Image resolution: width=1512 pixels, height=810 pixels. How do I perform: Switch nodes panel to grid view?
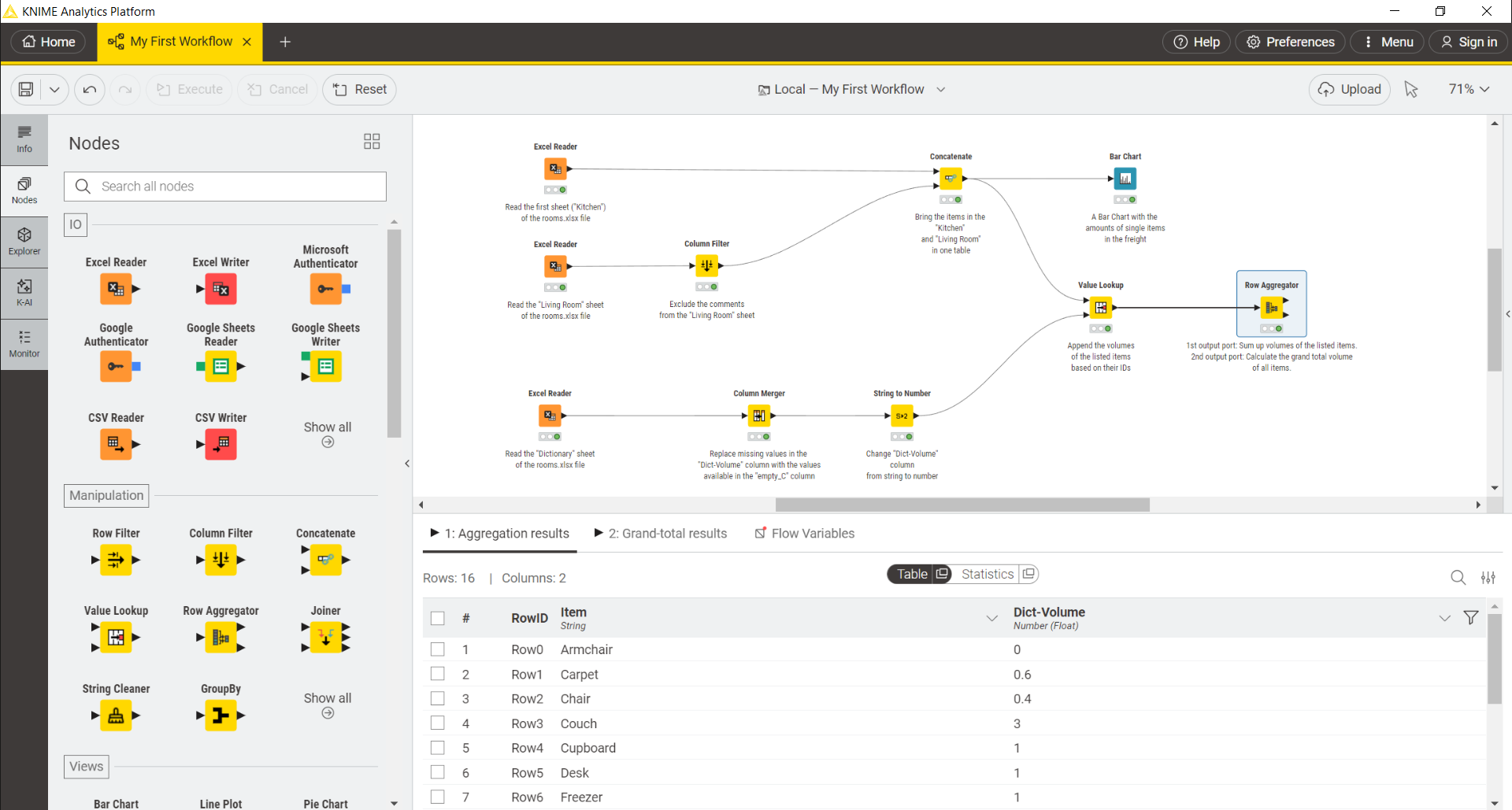click(371, 142)
